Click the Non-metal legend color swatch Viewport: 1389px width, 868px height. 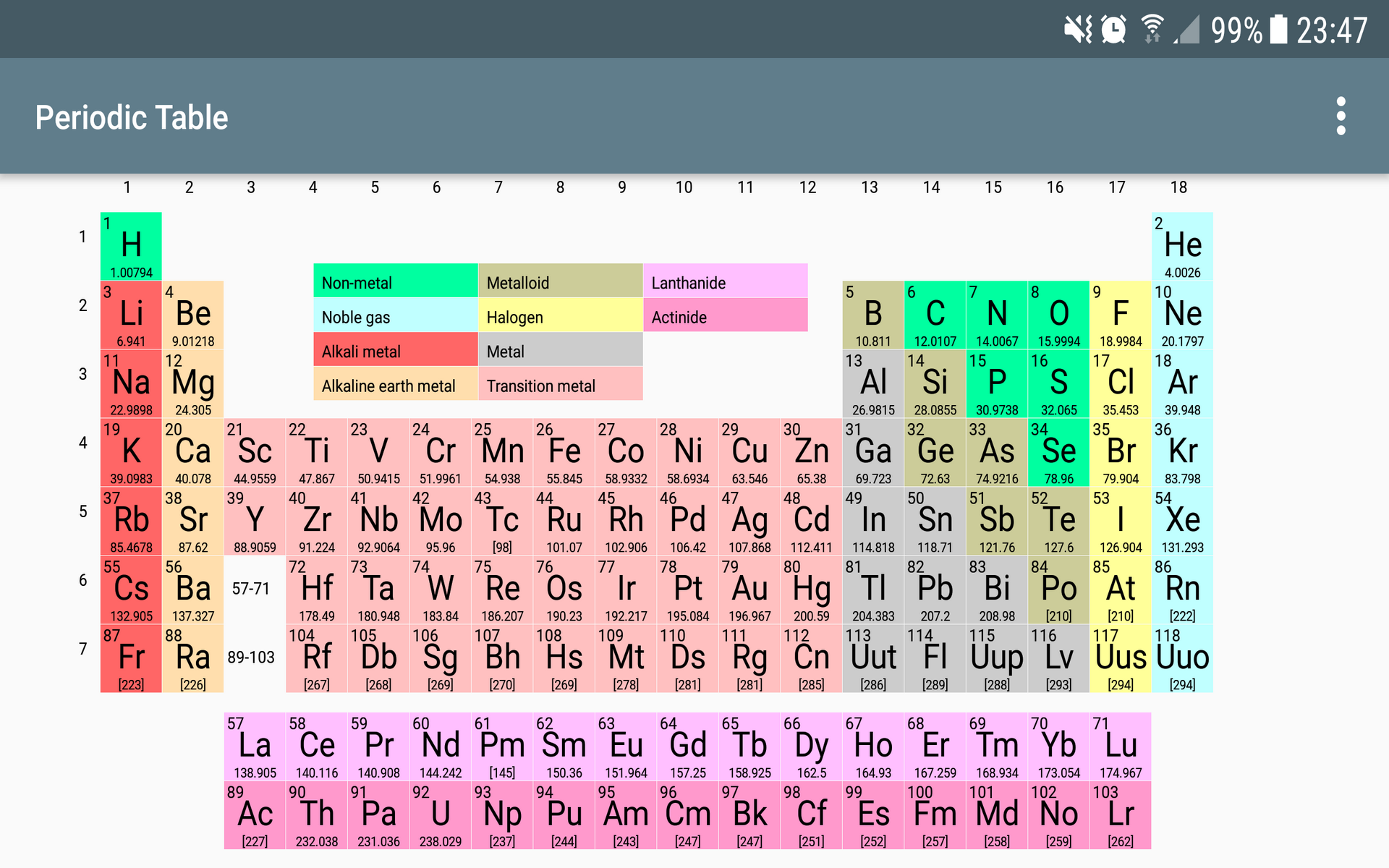[395, 282]
